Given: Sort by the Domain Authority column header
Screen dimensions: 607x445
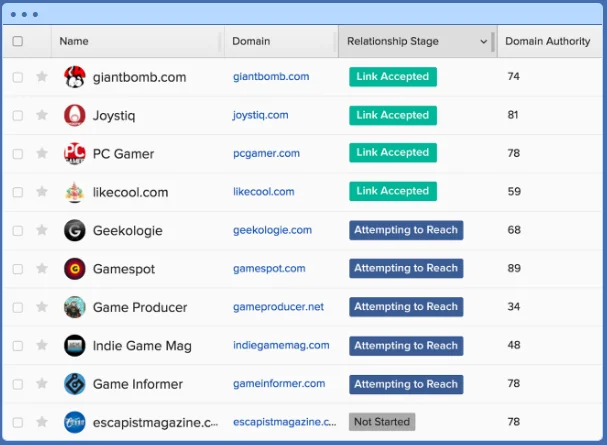Looking at the screenshot, I should click(x=547, y=41).
